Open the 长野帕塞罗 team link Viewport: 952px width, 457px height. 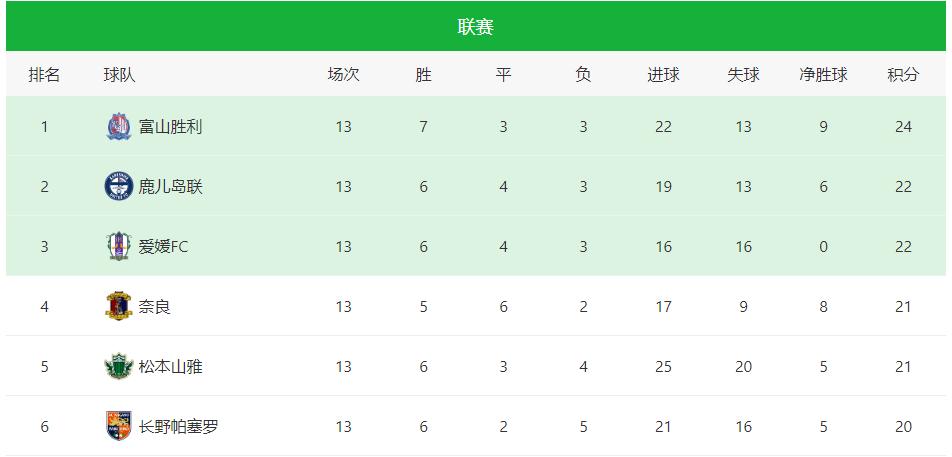[x=179, y=426]
